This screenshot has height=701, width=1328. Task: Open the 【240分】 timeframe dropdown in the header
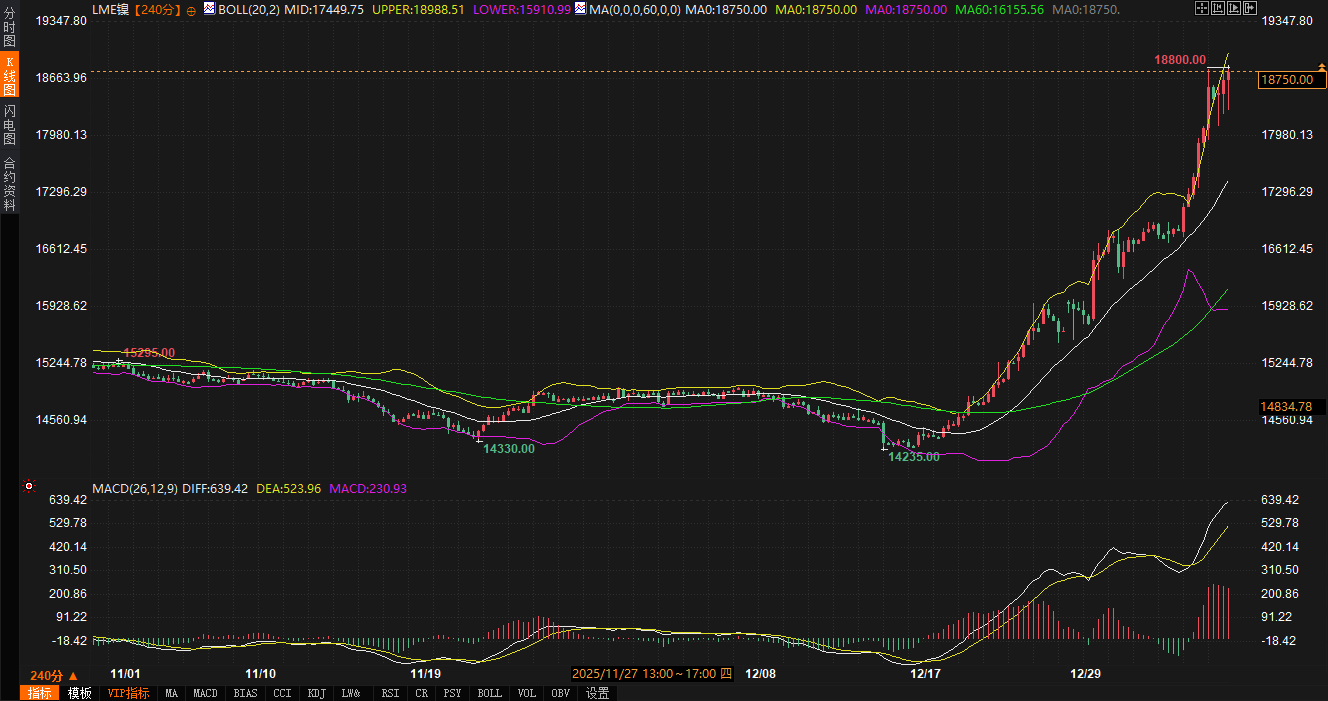[x=158, y=9]
